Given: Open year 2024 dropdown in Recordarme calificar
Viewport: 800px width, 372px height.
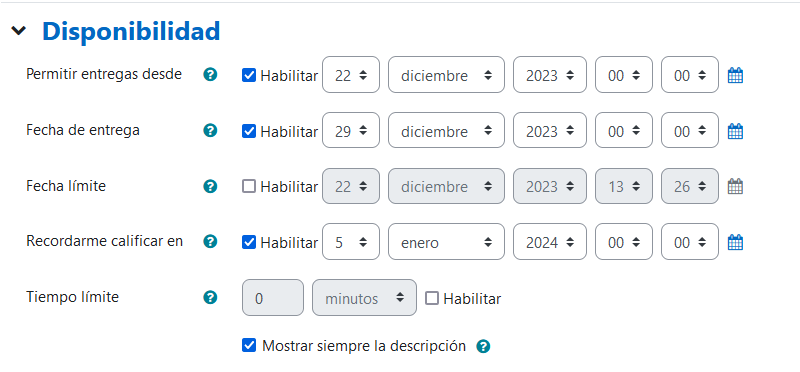Looking at the screenshot, I should [550, 242].
